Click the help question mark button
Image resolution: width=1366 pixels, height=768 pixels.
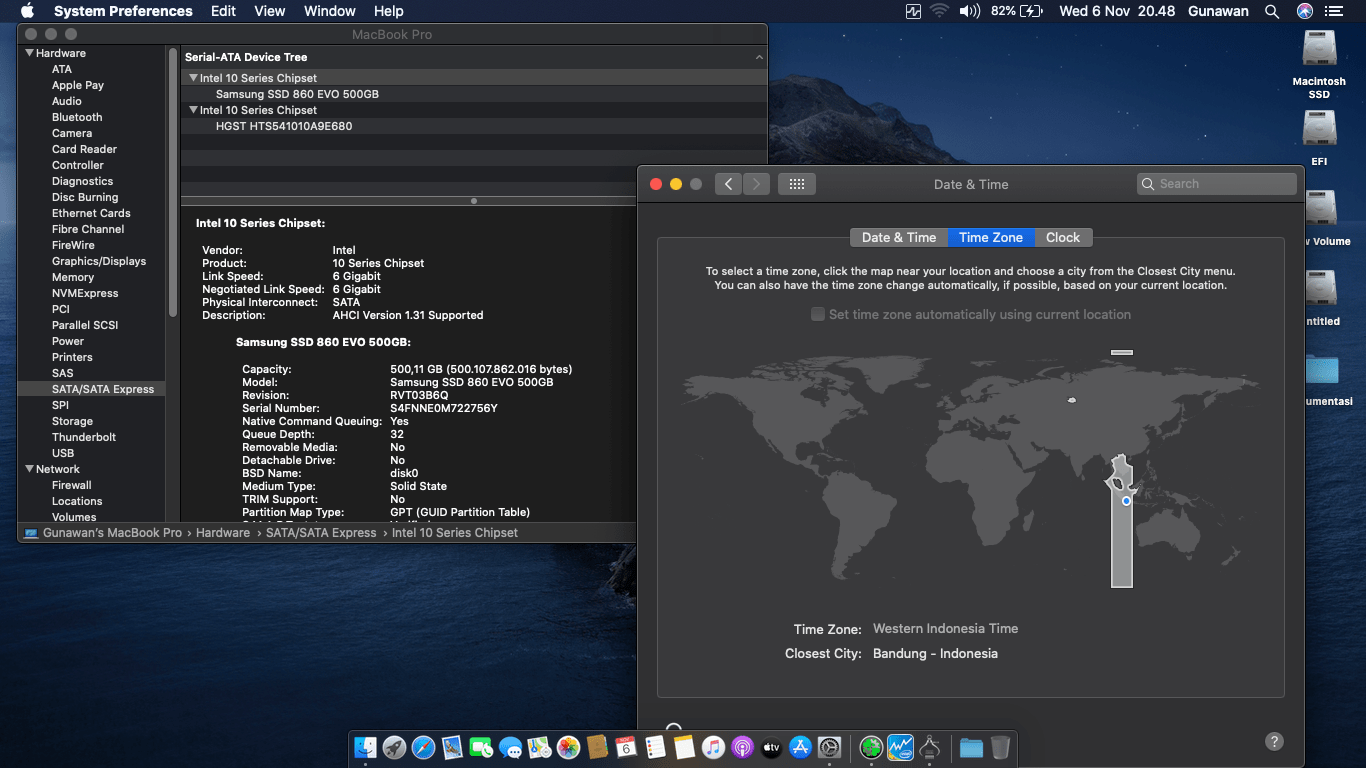tap(1273, 741)
